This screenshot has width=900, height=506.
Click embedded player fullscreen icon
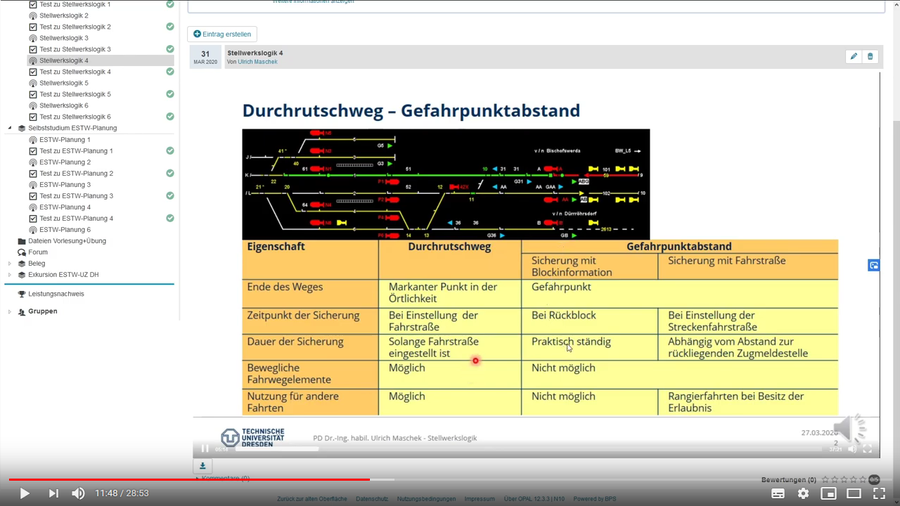(x=867, y=449)
